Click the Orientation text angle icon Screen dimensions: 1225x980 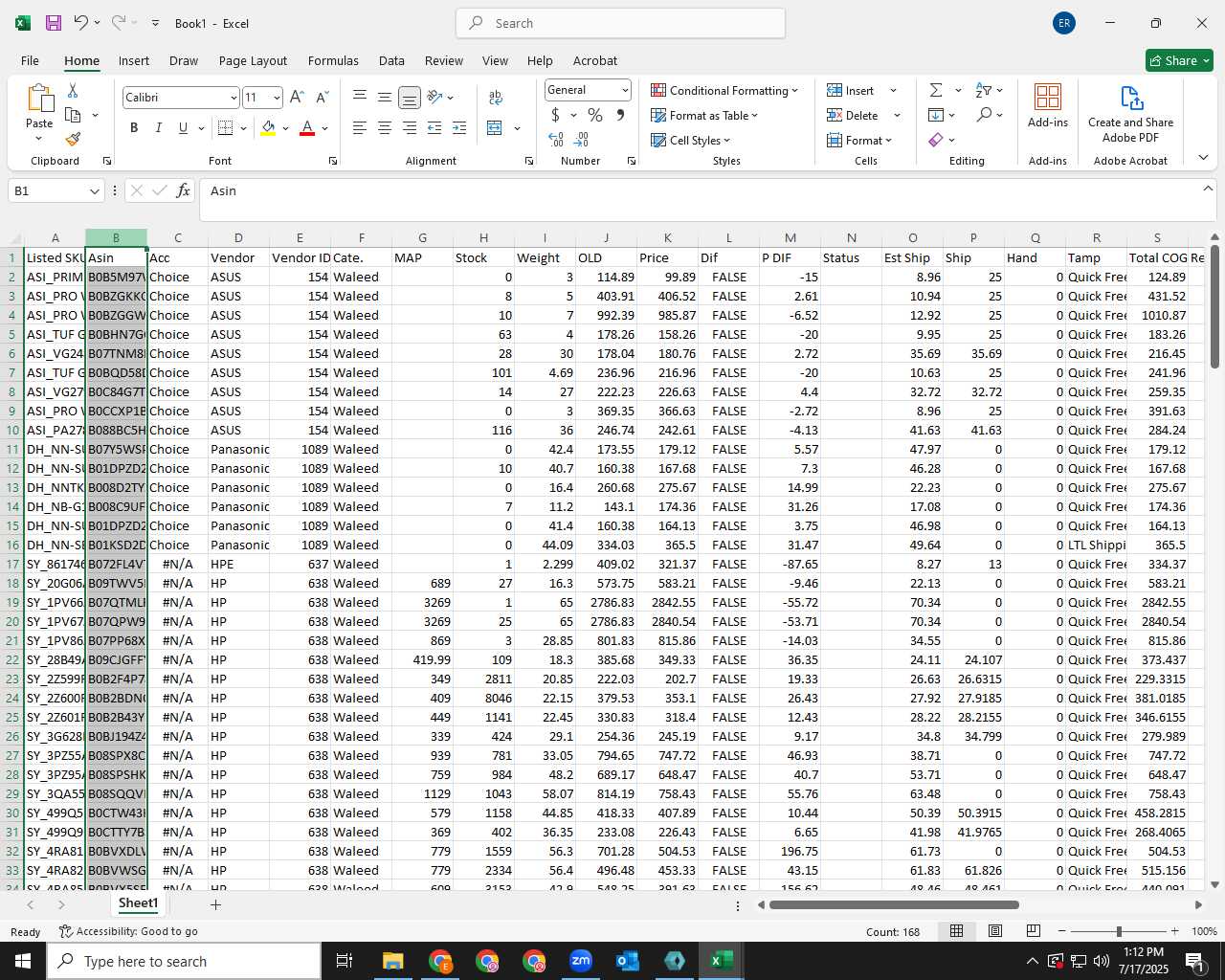(x=434, y=97)
